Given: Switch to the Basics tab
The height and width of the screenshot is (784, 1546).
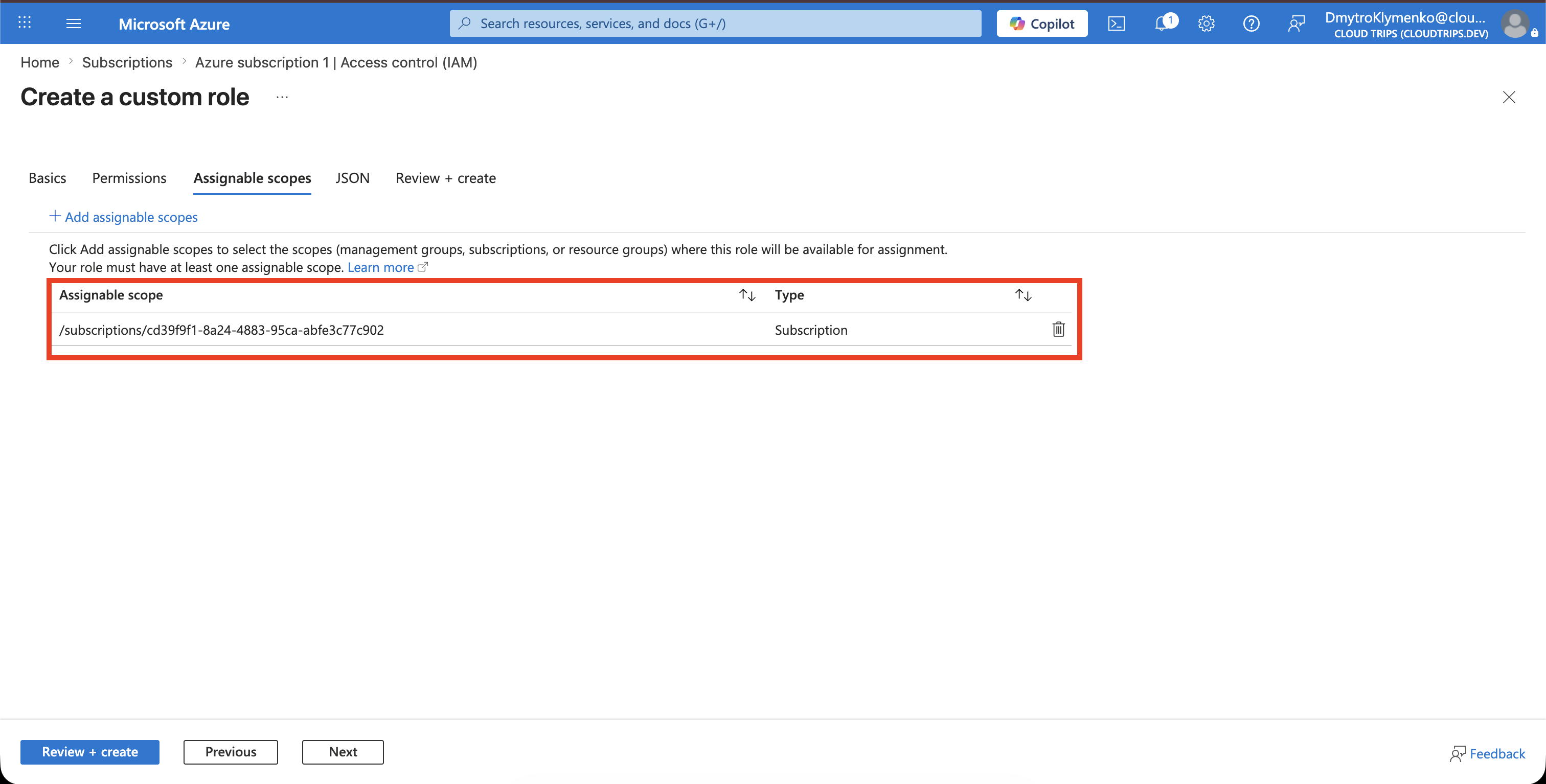Looking at the screenshot, I should pos(48,178).
